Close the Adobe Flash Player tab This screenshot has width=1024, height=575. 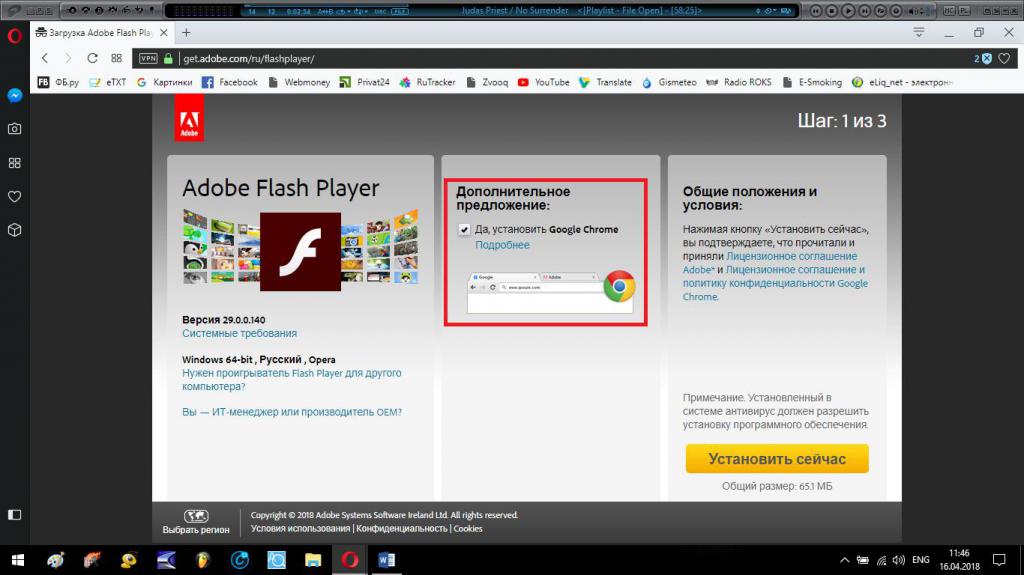pos(163,32)
